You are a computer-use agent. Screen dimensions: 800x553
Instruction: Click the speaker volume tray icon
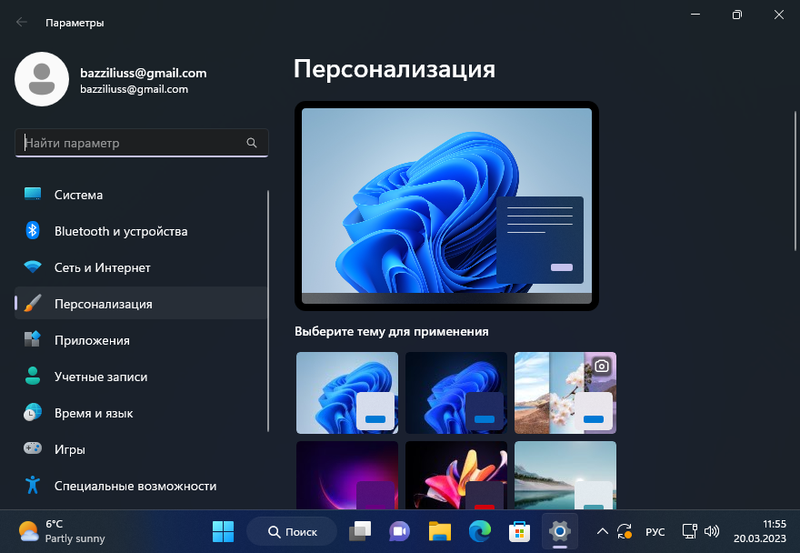pos(711,532)
